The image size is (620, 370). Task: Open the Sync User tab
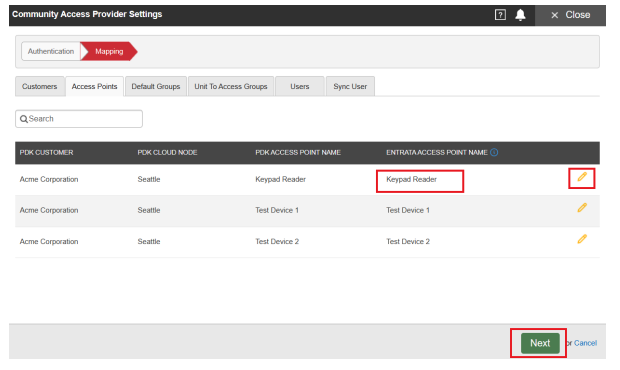point(350,86)
